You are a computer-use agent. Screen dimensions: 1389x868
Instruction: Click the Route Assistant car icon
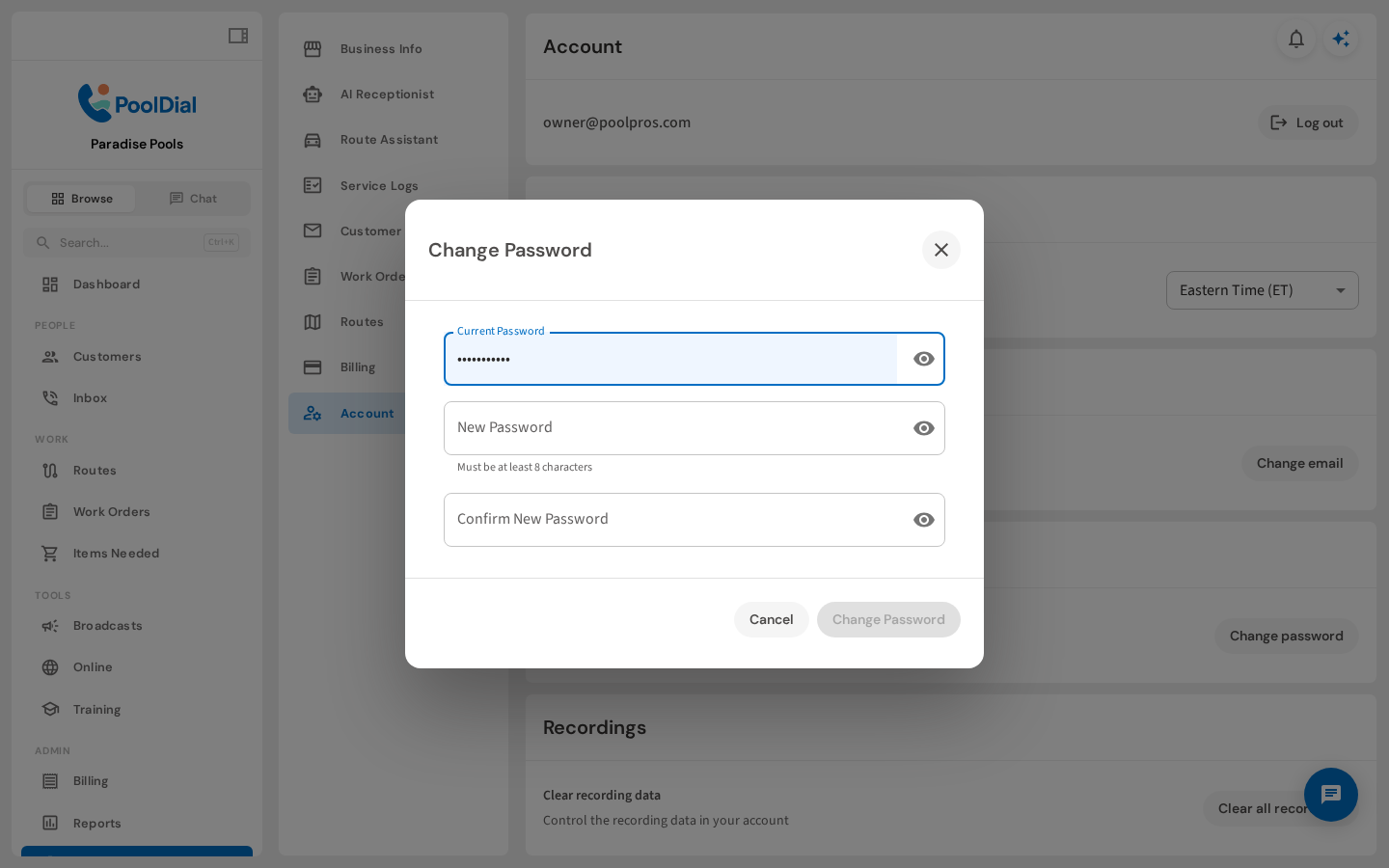(x=313, y=140)
